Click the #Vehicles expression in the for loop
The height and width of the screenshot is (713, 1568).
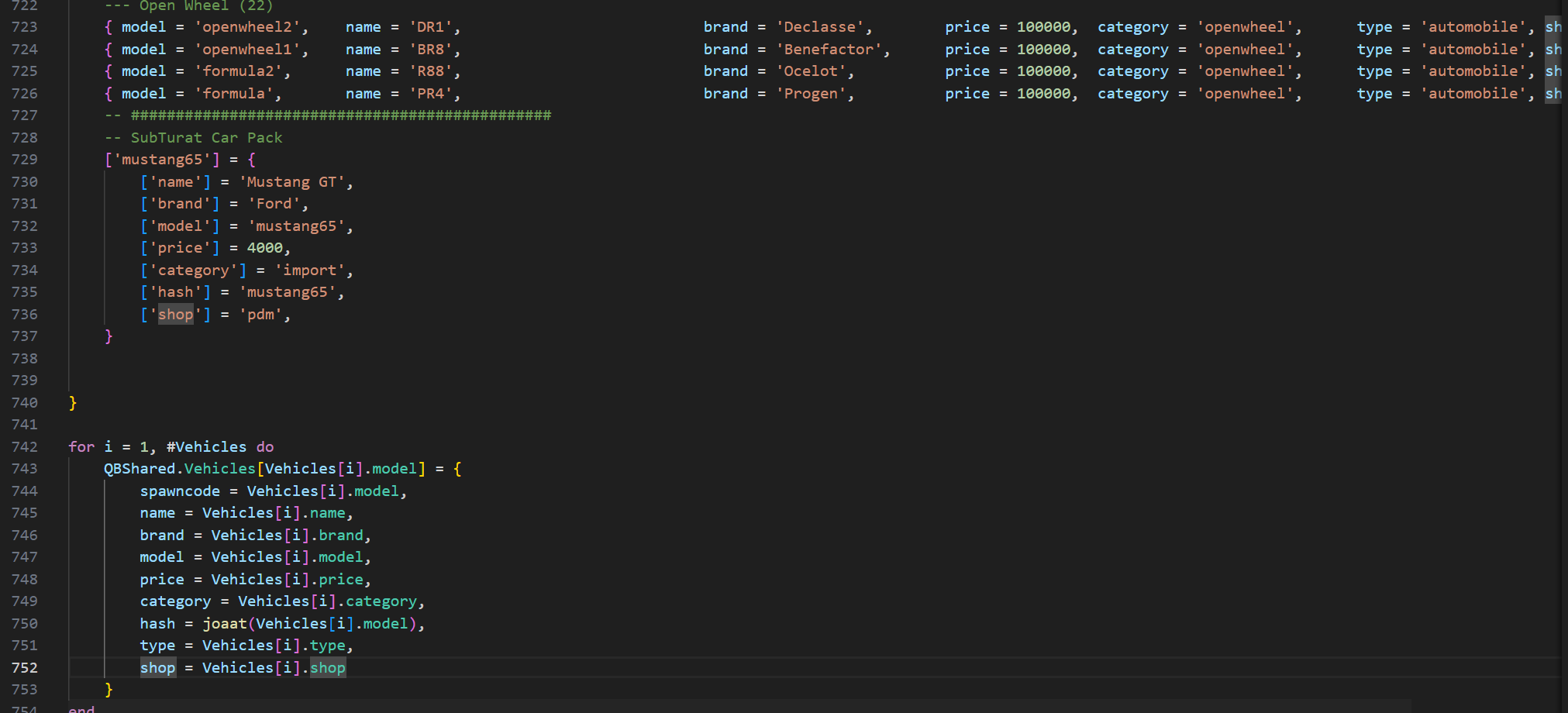click(206, 447)
